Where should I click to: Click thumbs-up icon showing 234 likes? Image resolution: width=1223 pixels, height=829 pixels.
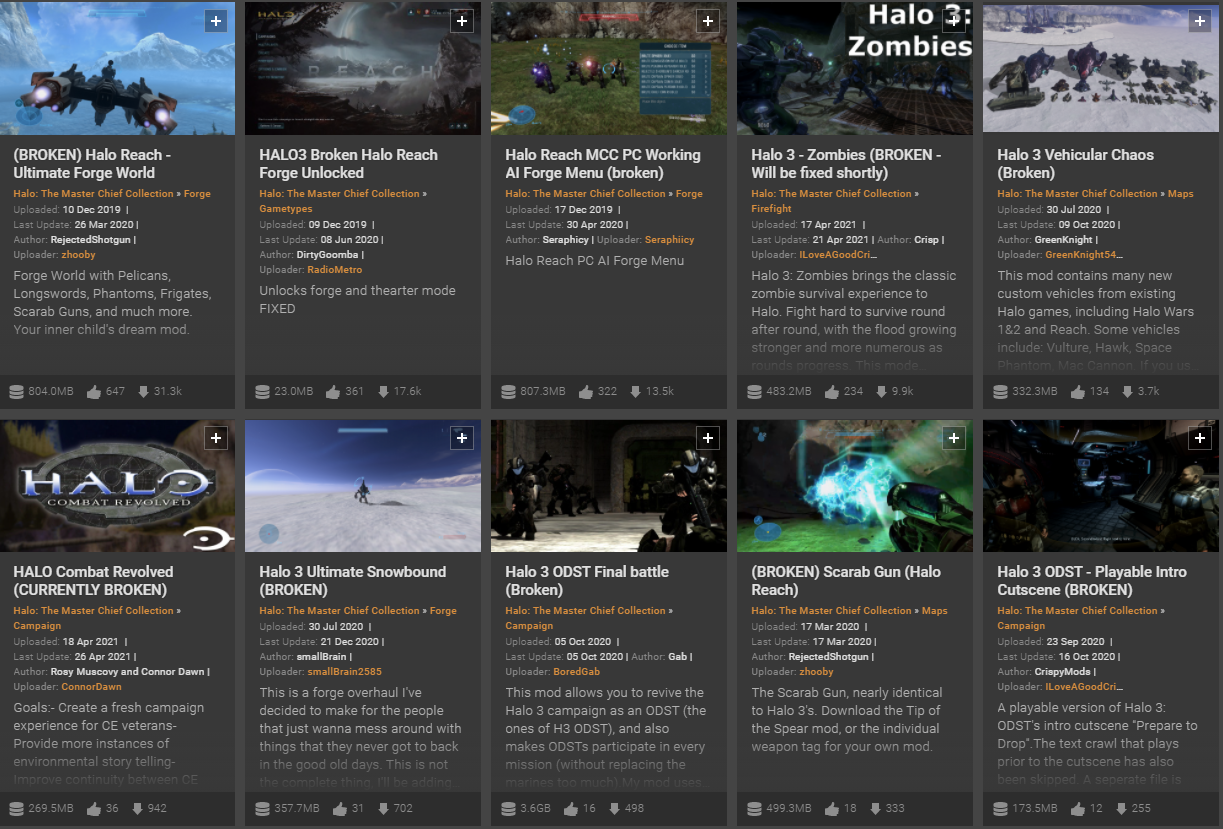831,391
